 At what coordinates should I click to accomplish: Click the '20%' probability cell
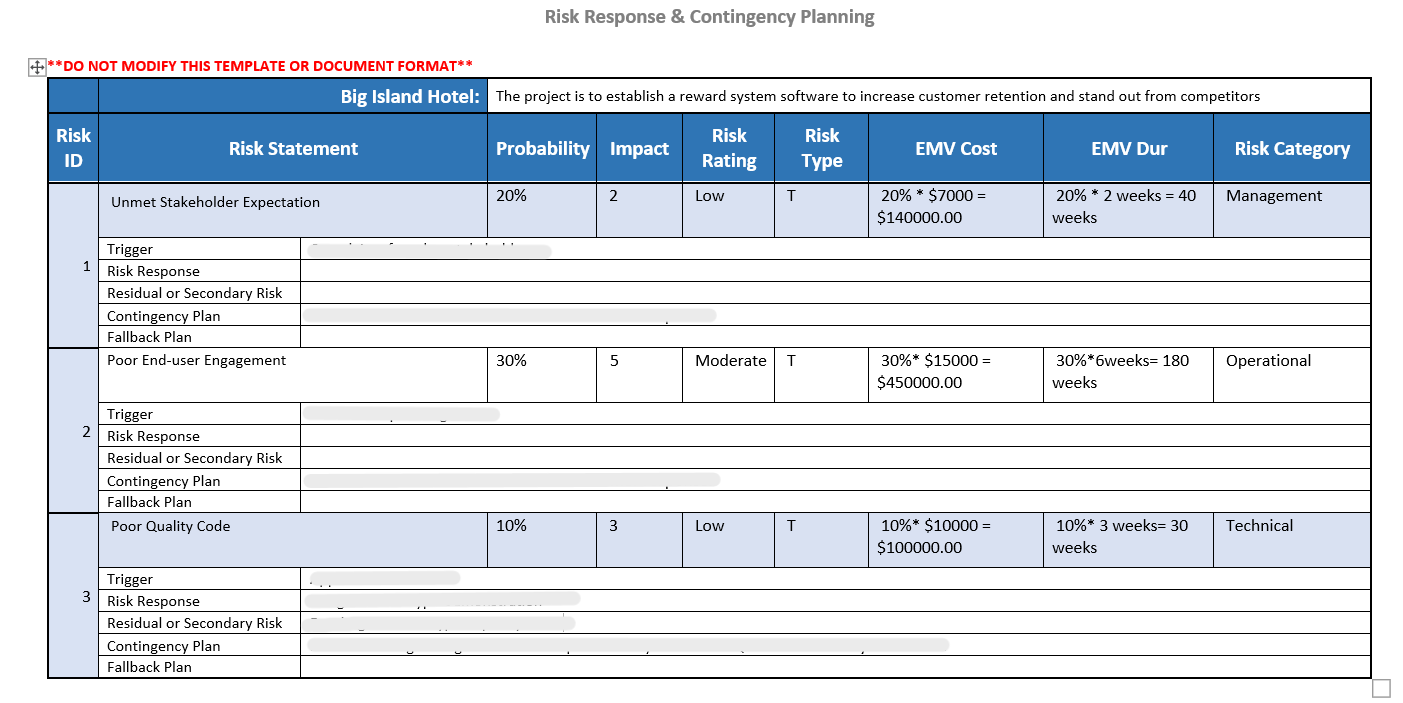tap(542, 210)
